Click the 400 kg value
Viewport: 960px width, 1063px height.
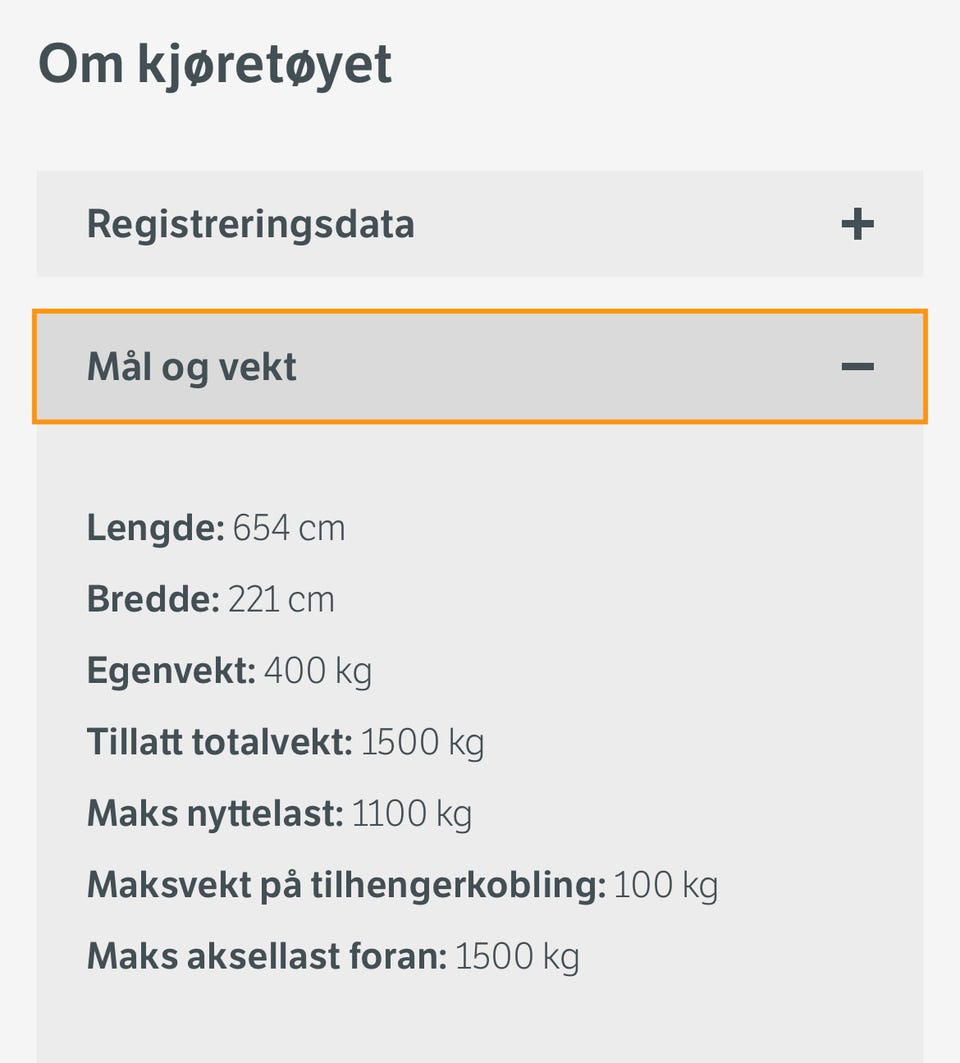318,670
